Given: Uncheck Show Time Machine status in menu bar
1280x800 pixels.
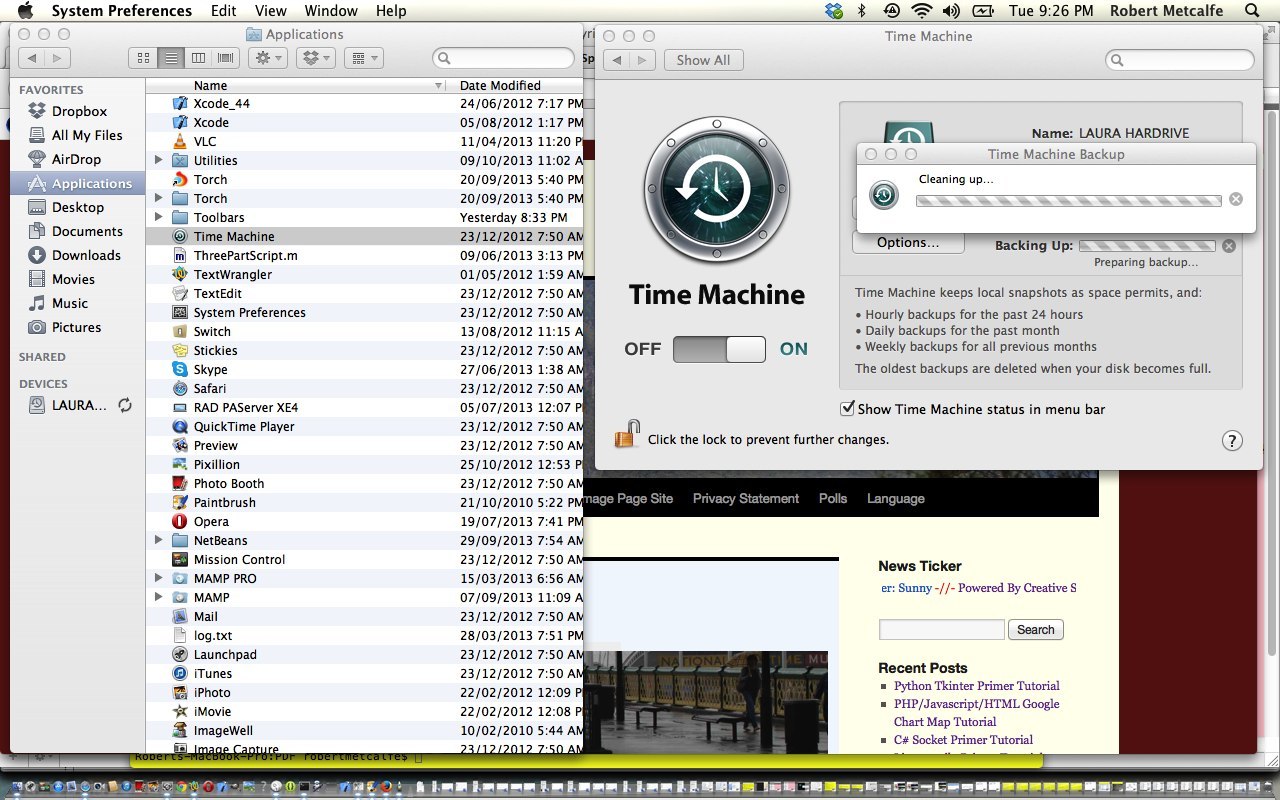Looking at the screenshot, I should tap(848, 408).
